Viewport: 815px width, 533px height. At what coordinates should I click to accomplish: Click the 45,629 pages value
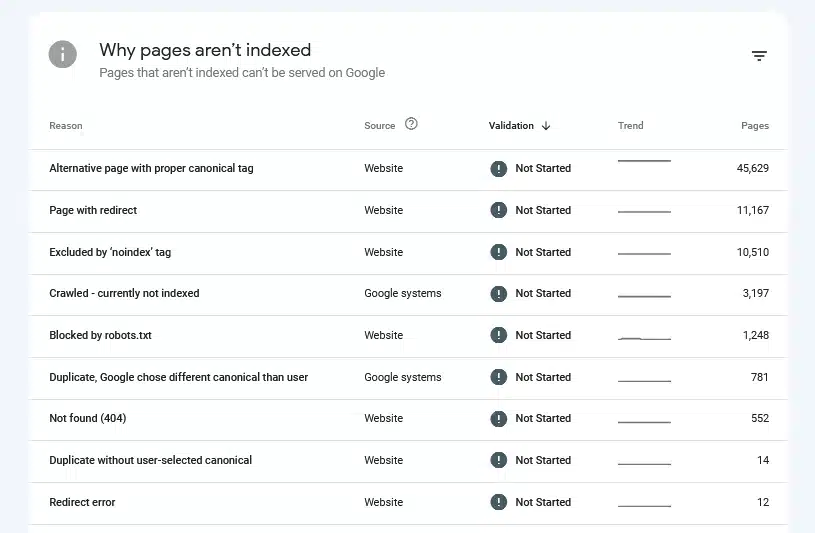pos(753,168)
